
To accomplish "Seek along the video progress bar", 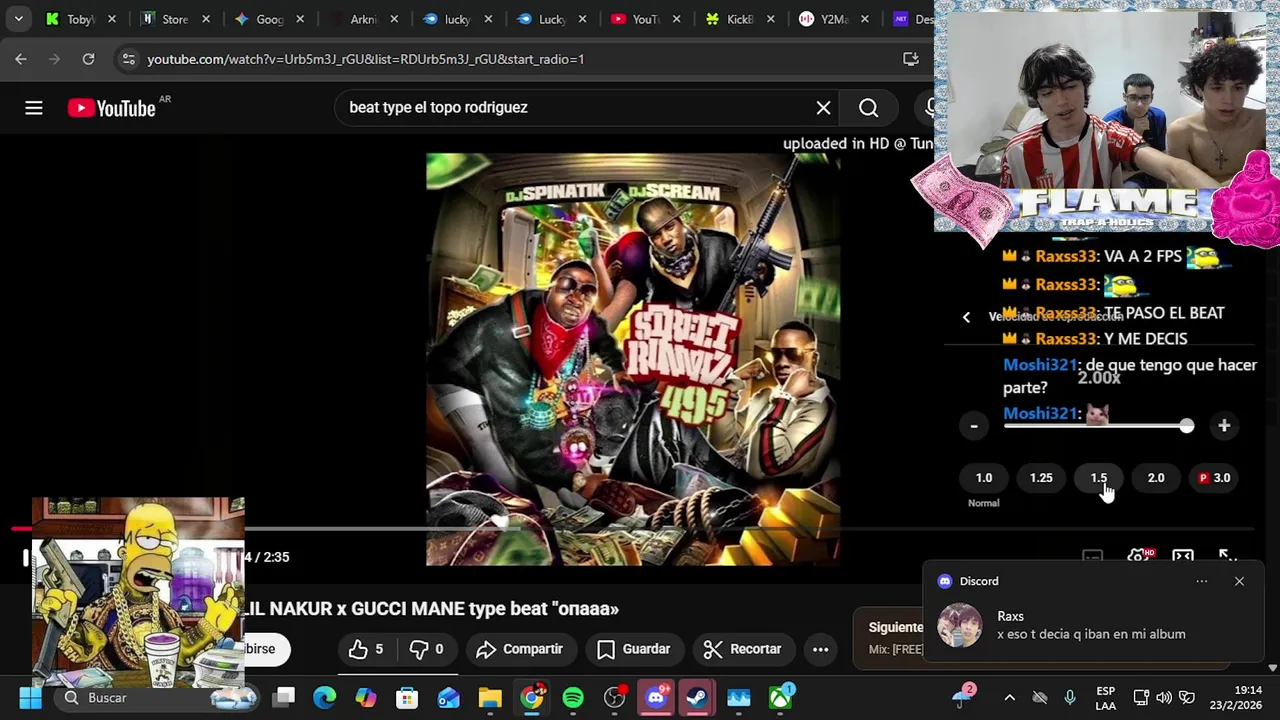I will click(632, 528).
